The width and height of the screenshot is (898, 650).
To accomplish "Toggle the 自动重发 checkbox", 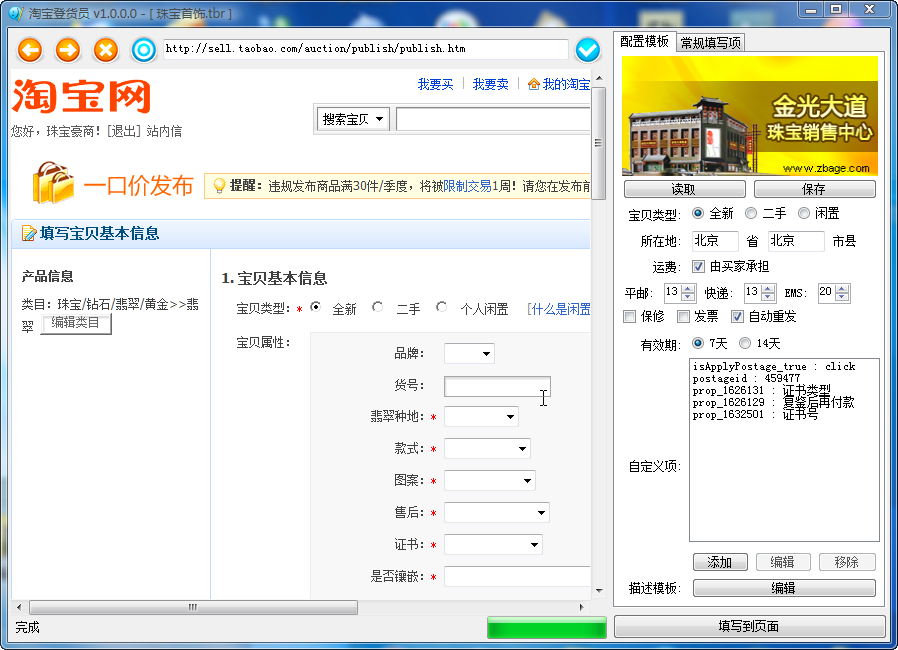I will (x=737, y=316).
